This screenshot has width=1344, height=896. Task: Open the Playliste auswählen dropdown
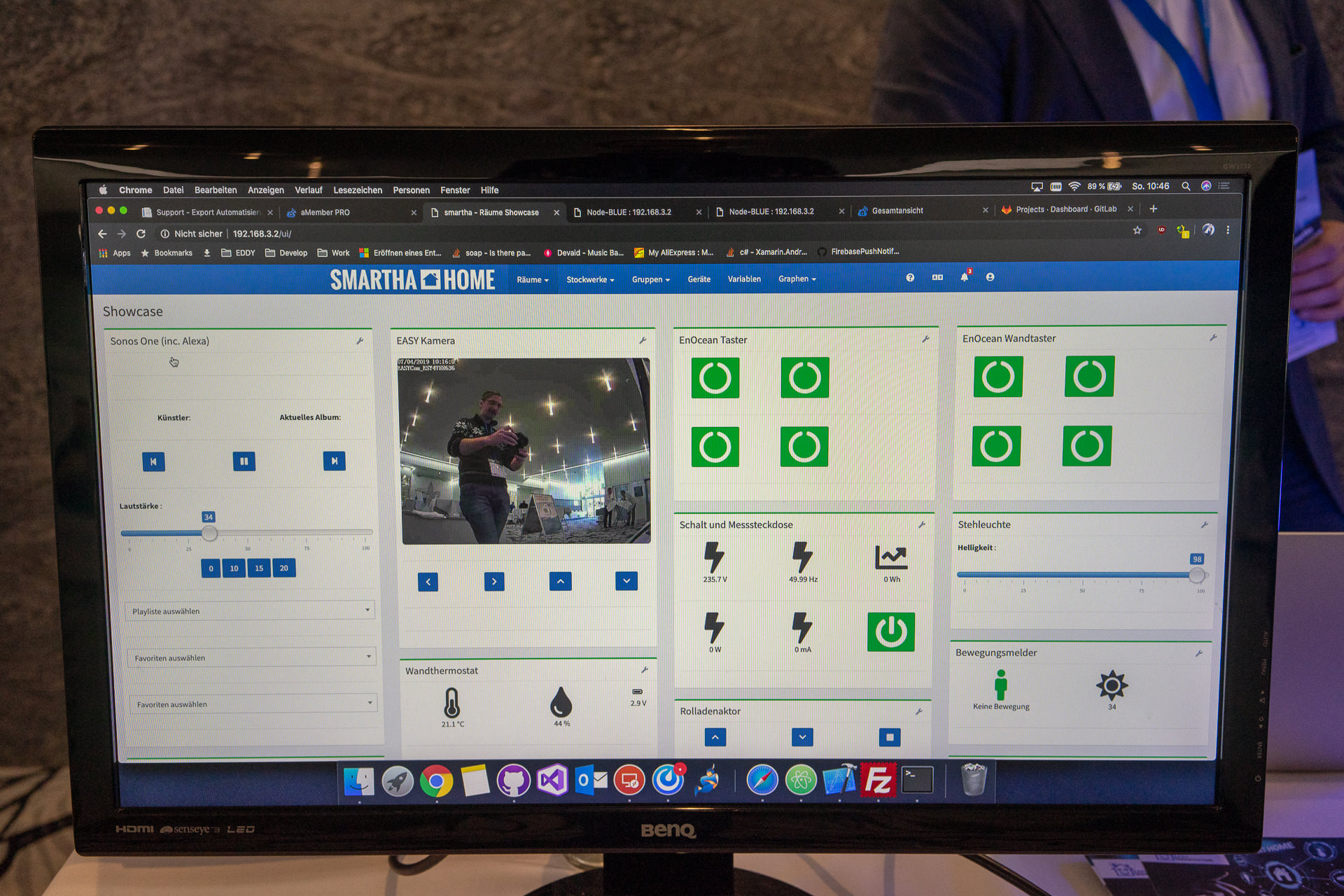[251, 611]
